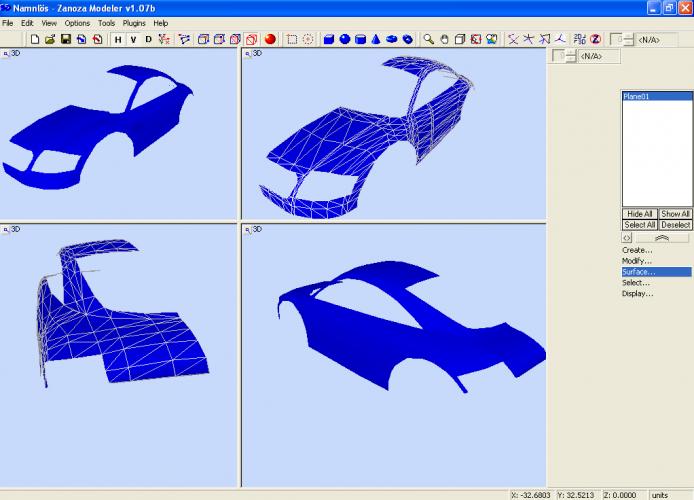This screenshot has width=694, height=500.
Task: Click the Open file folder icon
Action: pyautogui.click(x=50, y=39)
